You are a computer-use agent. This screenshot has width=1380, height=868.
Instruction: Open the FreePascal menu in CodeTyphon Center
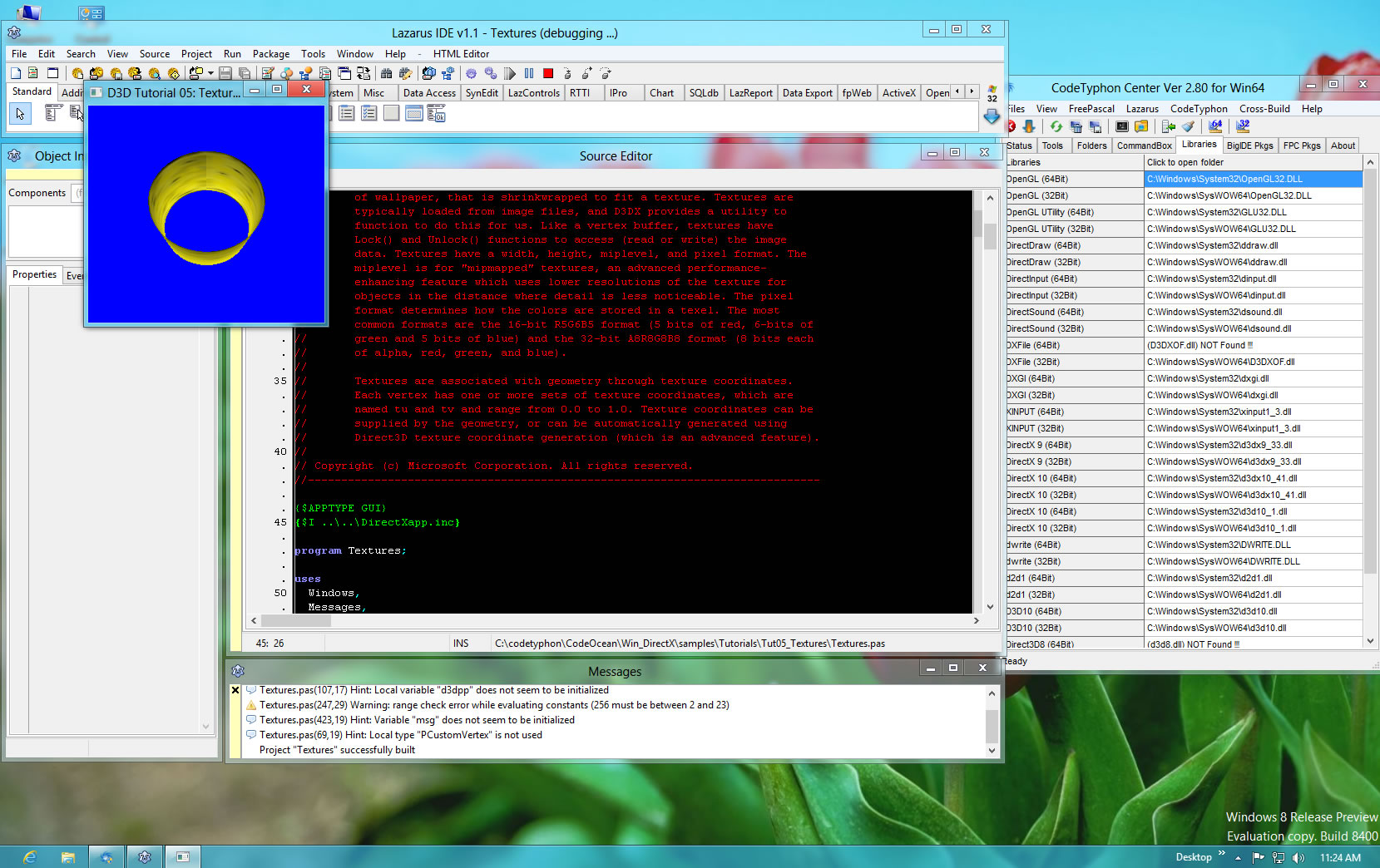[1091, 108]
